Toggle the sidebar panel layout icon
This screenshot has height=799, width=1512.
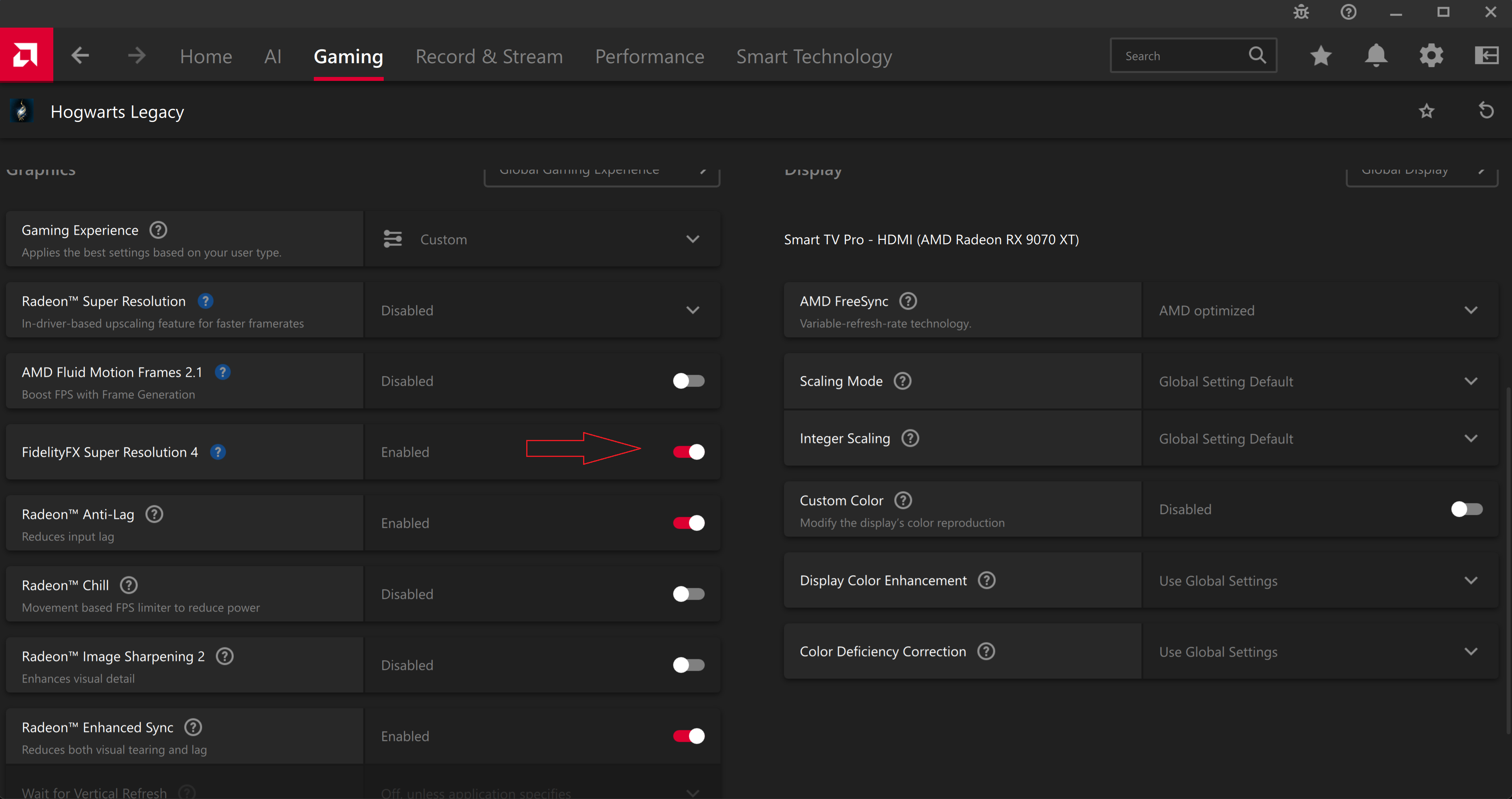(x=1486, y=56)
